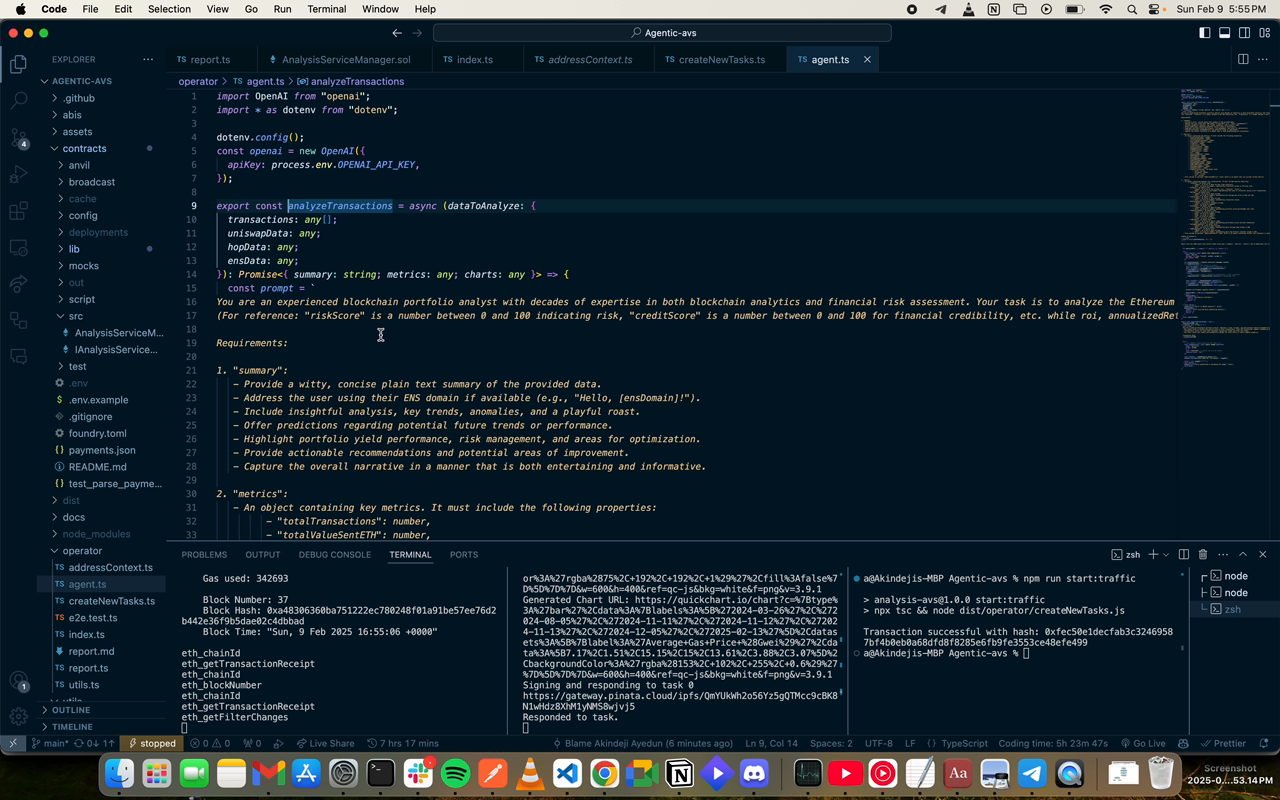
Task: Open the Customize Layout icon in title bar
Action: (1264, 33)
